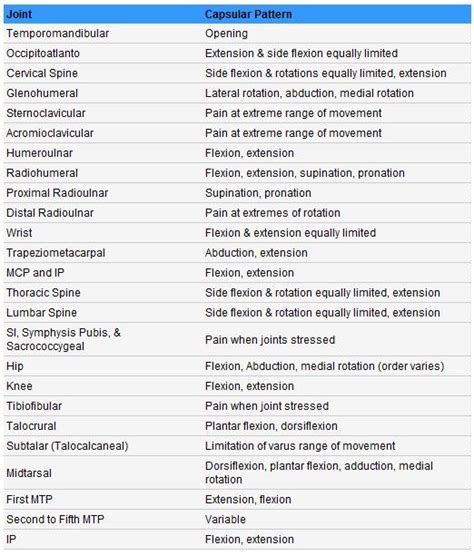
Task: Select the MCP and IP row
Action: 237,273
